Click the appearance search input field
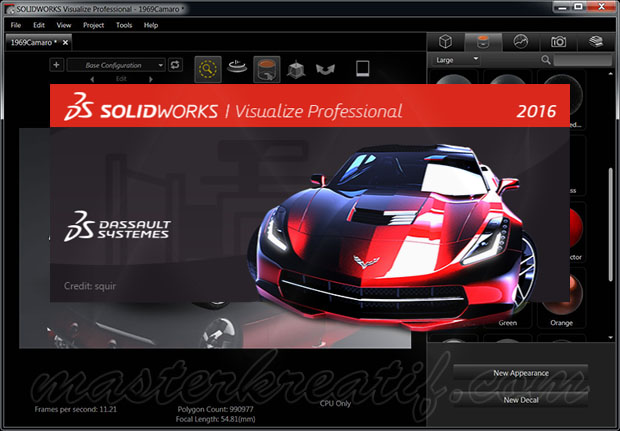 point(582,60)
